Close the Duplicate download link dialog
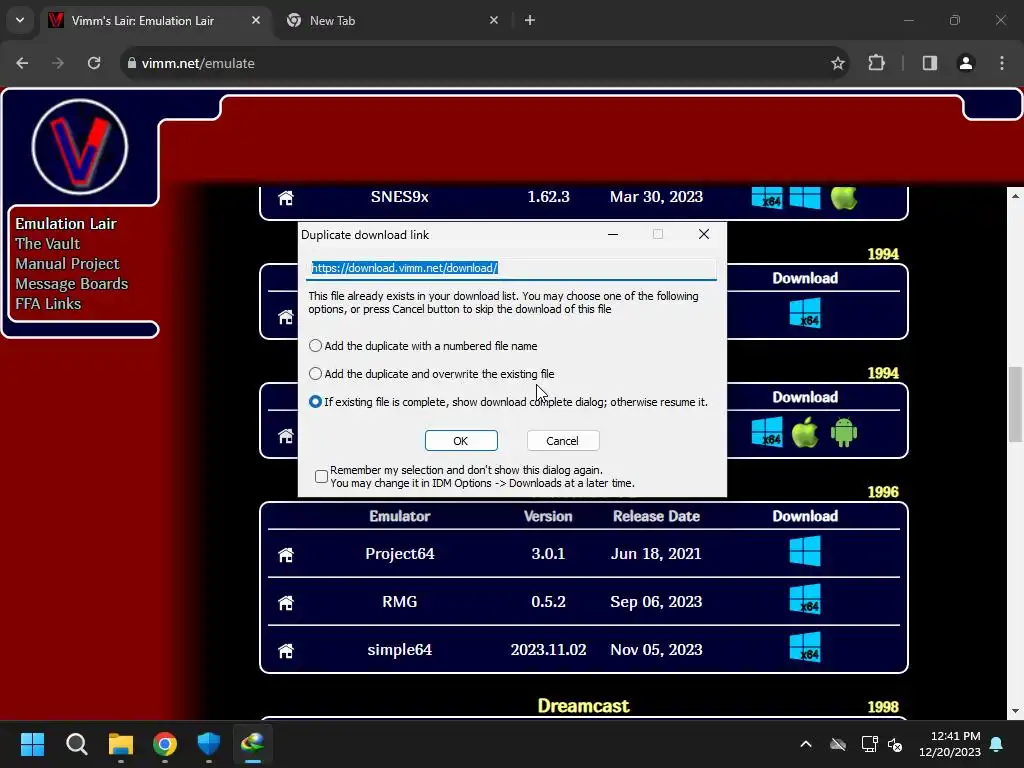This screenshot has width=1024, height=768. coord(703,234)
